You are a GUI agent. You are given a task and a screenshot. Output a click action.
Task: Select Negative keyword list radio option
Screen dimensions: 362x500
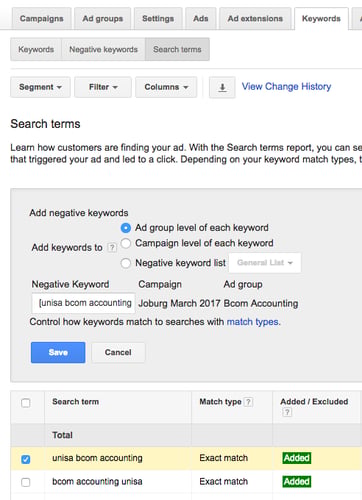point(126,263)
